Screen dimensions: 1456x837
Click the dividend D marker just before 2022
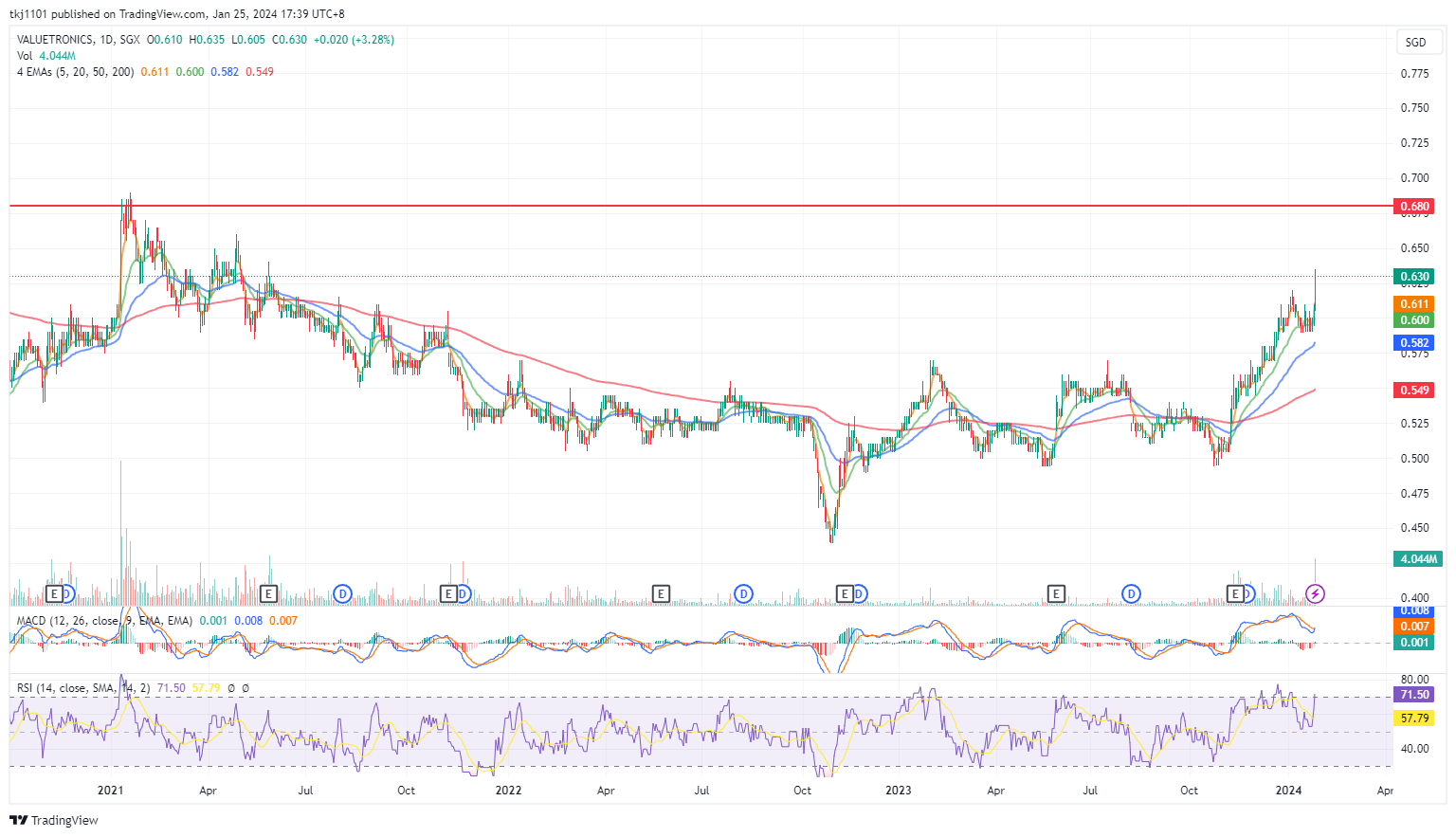pos(463,594)
